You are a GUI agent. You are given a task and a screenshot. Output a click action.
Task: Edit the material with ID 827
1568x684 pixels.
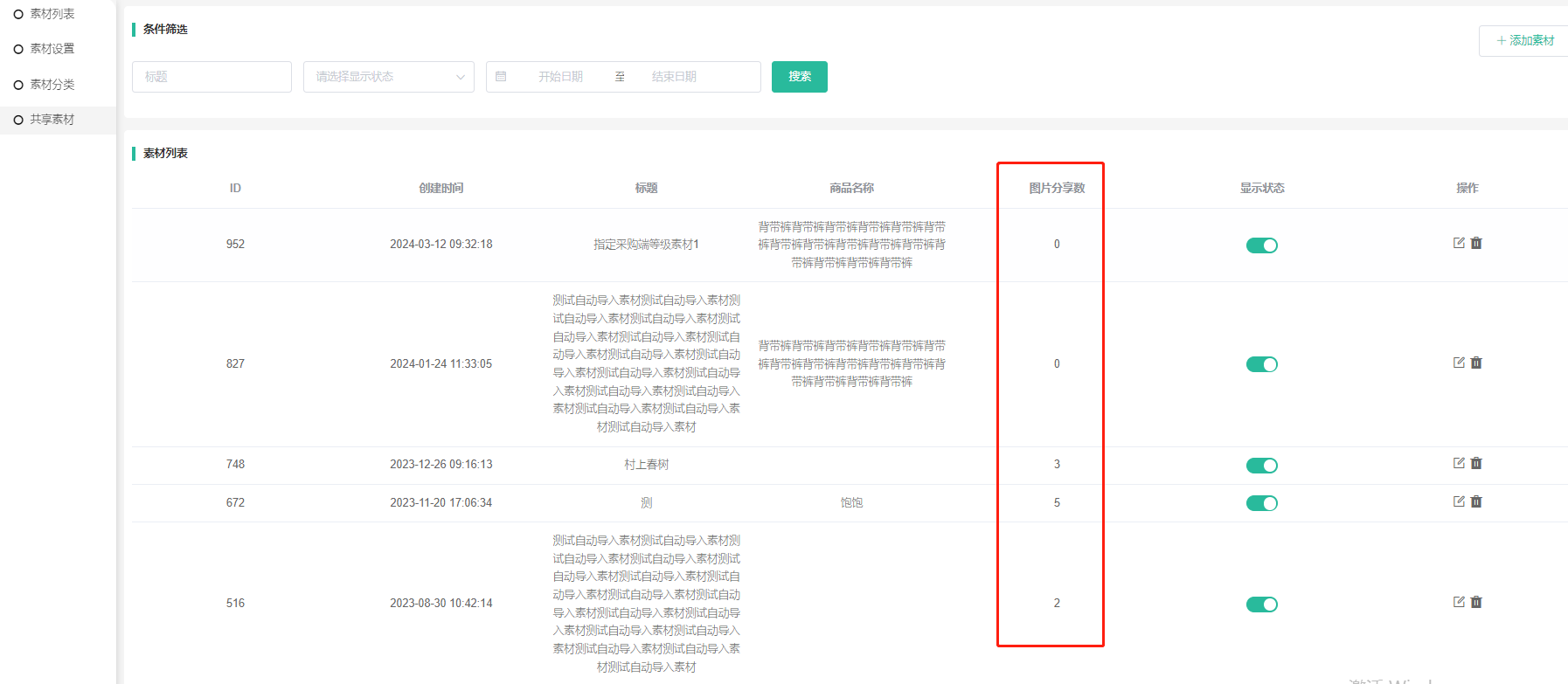click(x=1458, y=363)
